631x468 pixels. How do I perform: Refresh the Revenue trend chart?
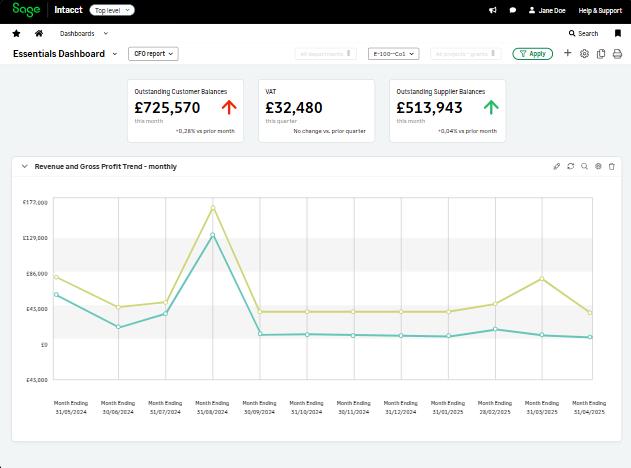click(571, 166)
